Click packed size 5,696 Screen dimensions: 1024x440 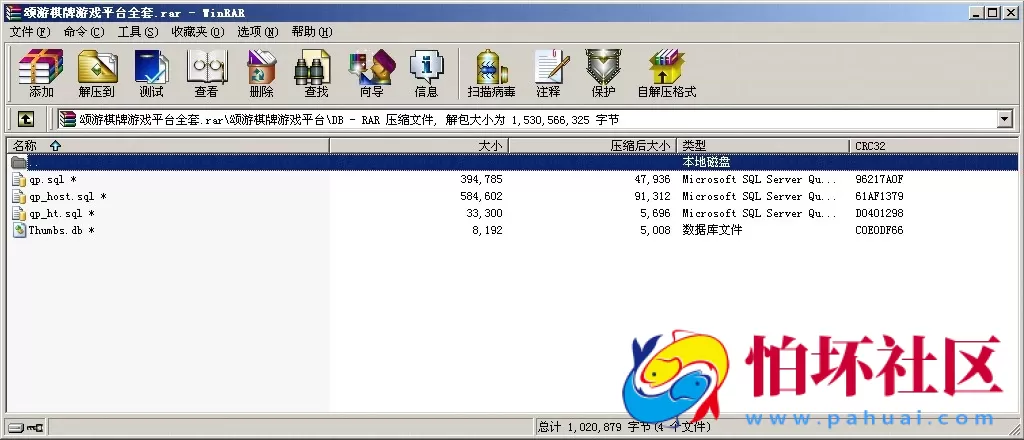pos(656,213)
